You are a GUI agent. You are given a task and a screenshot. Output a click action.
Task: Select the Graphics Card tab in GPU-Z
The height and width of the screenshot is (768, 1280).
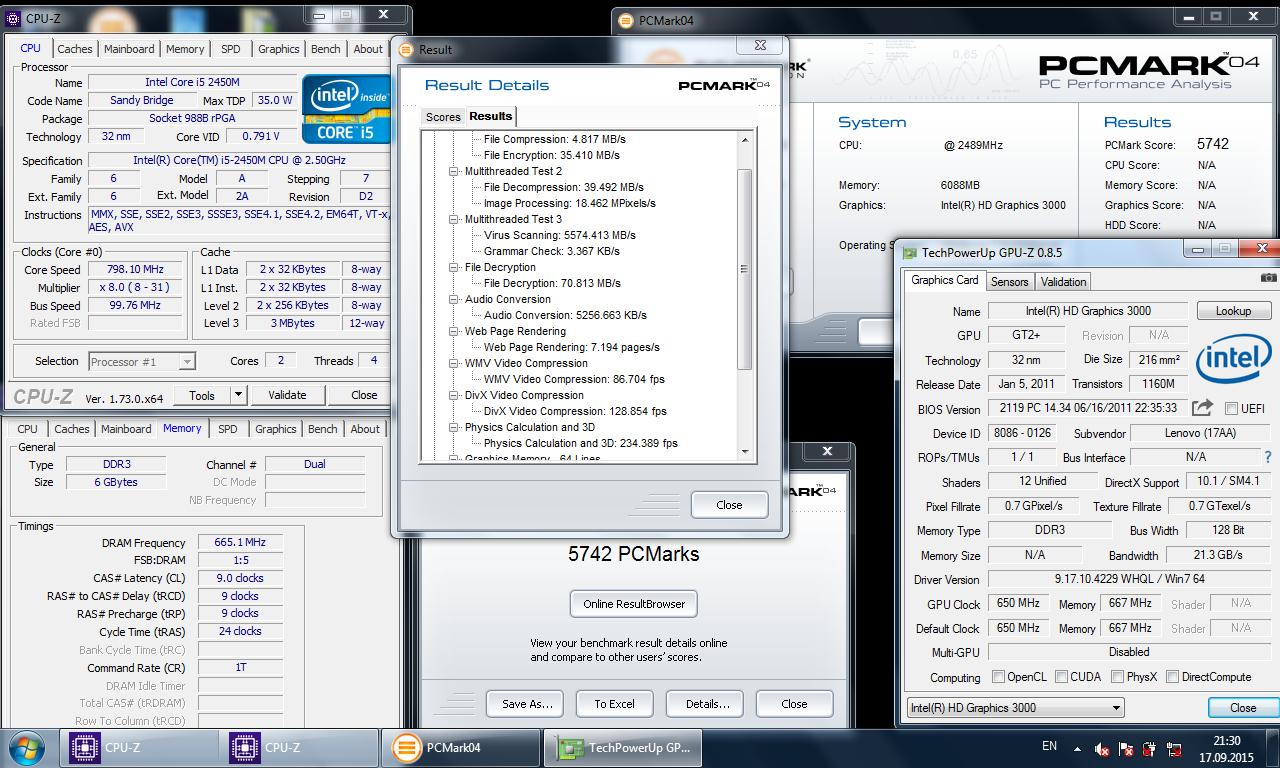(945, 280)
